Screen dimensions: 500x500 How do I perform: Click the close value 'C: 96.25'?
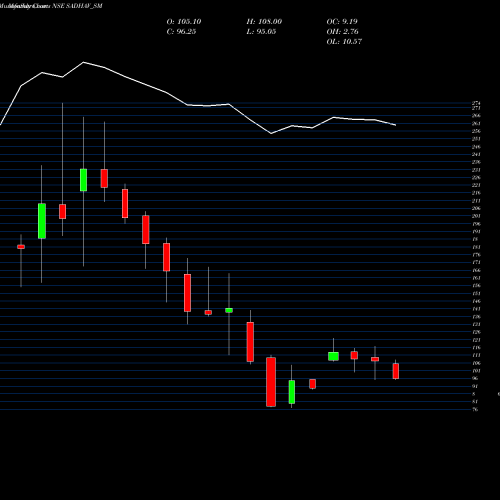[x=181, y=32]
